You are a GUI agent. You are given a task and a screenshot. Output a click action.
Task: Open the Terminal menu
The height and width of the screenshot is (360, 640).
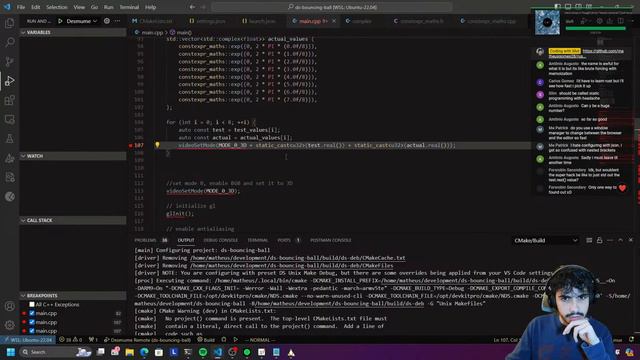(129, 7)
